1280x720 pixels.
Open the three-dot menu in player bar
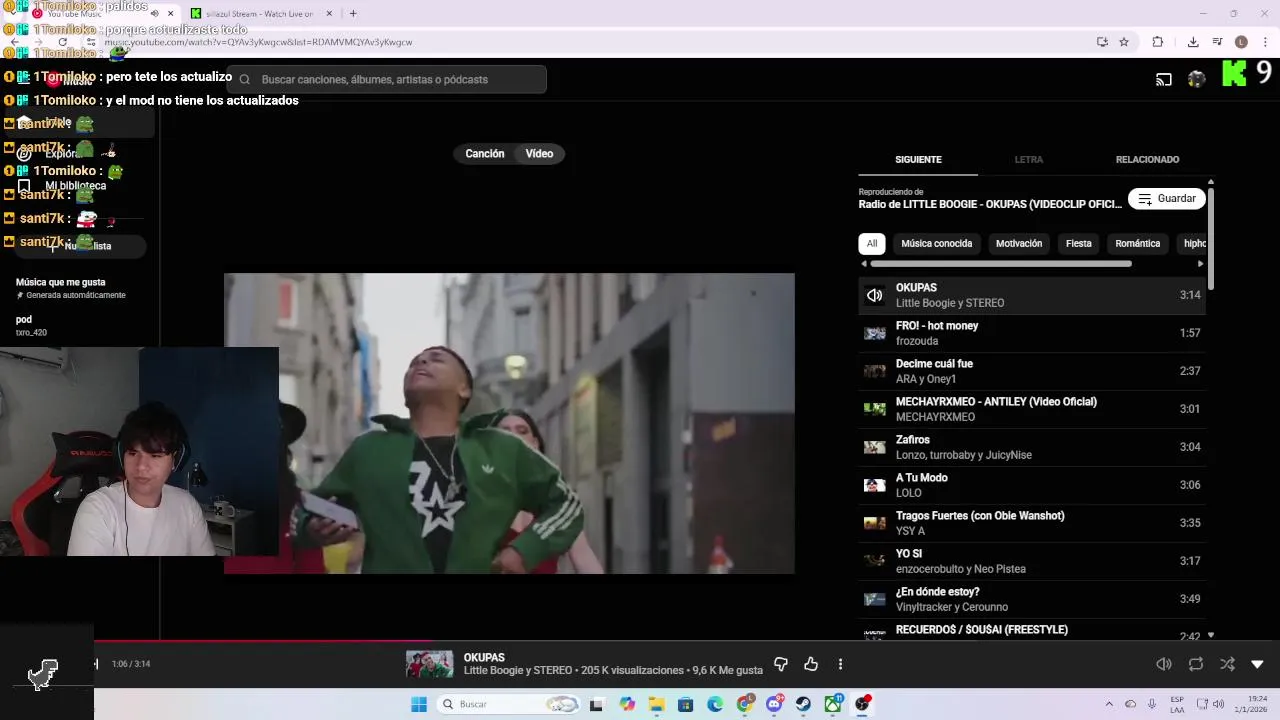(840, 664)
